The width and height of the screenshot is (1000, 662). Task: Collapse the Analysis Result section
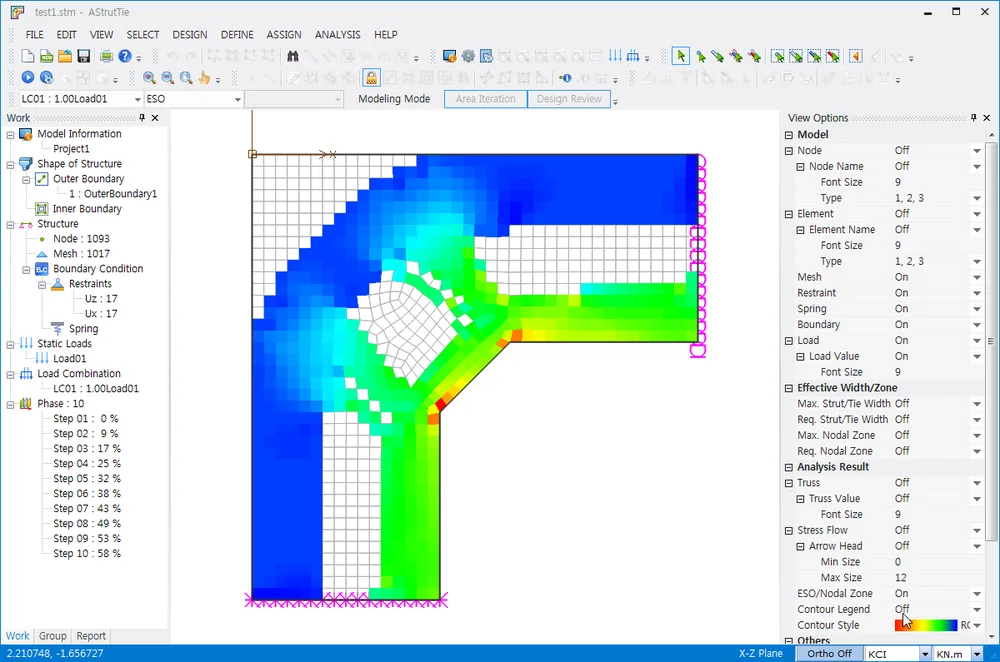pos(789,467)
